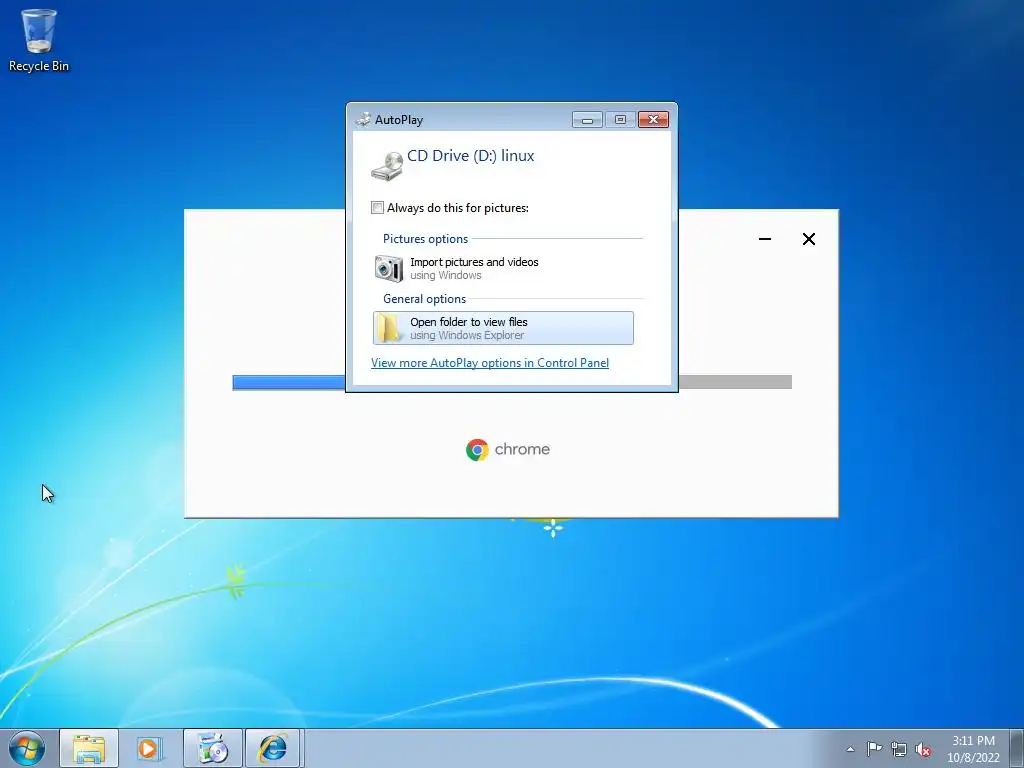Minimize the AutoPlay dialog

pos(587,120)
